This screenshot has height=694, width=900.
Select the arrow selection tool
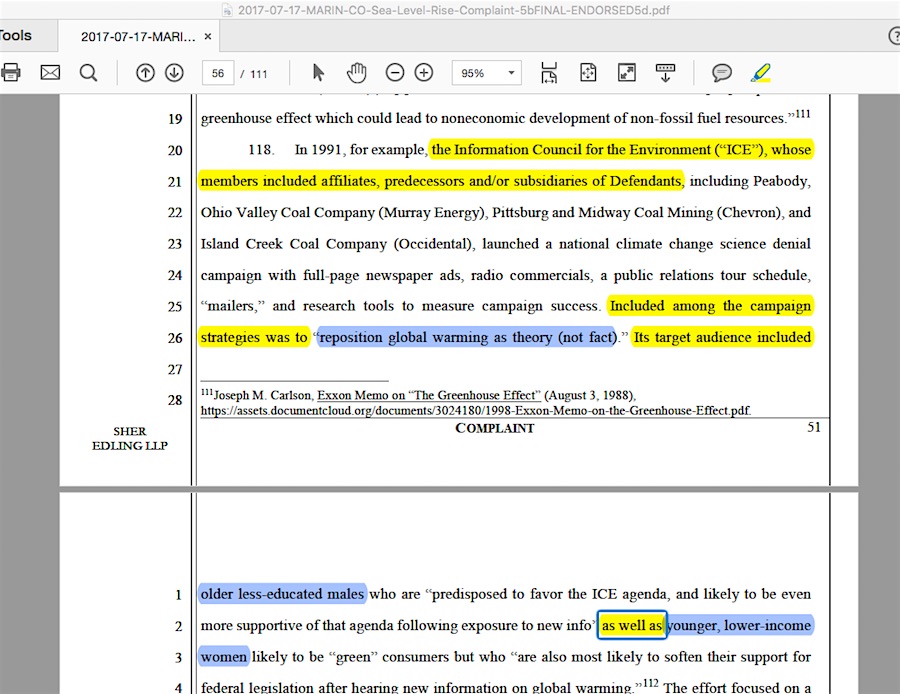tap(319, 73)
